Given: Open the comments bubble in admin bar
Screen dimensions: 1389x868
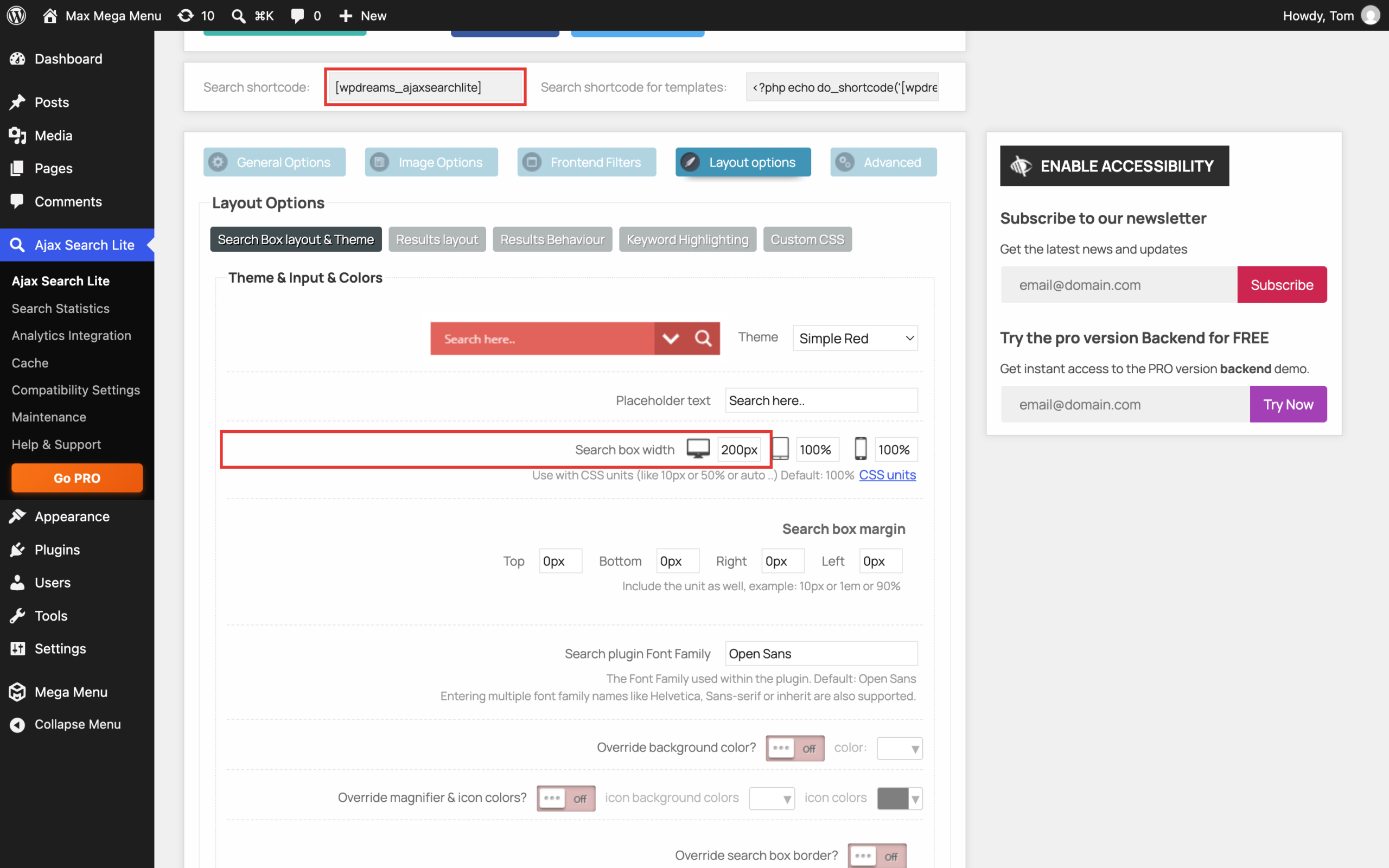Looking at the screenshot, I should pos(297,16).
